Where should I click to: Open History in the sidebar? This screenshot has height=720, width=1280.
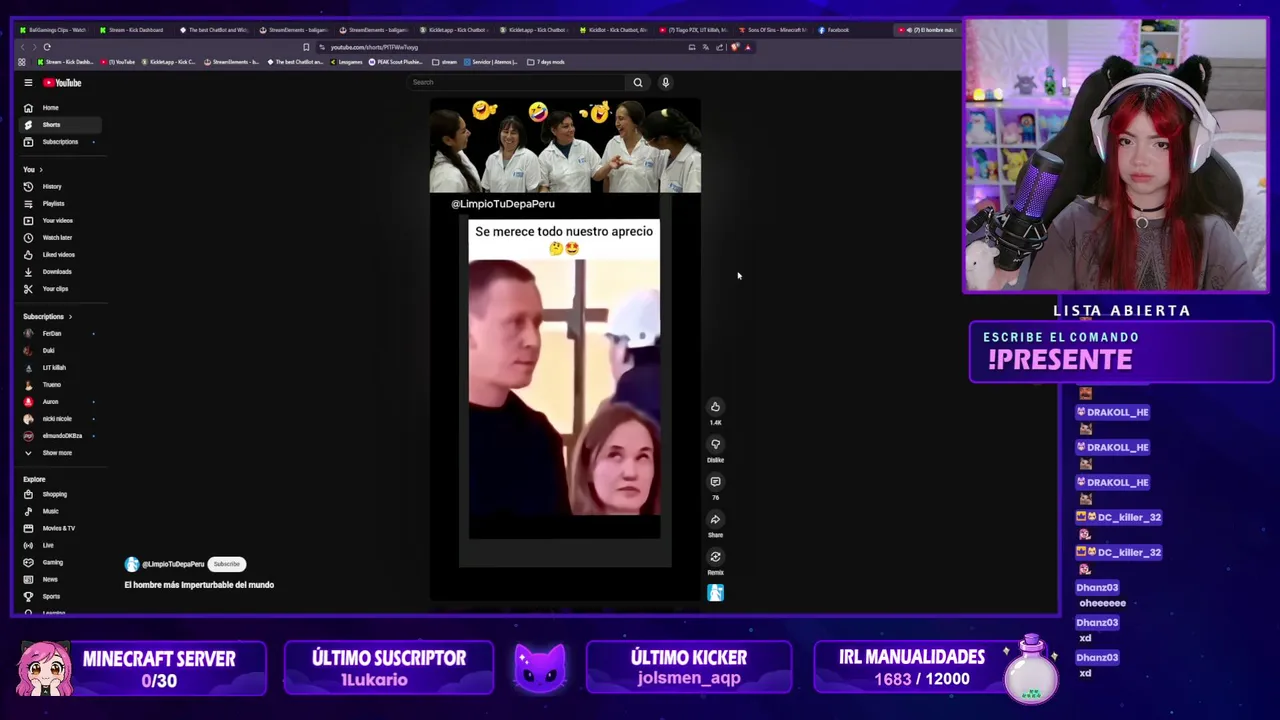tap(59, 187)
